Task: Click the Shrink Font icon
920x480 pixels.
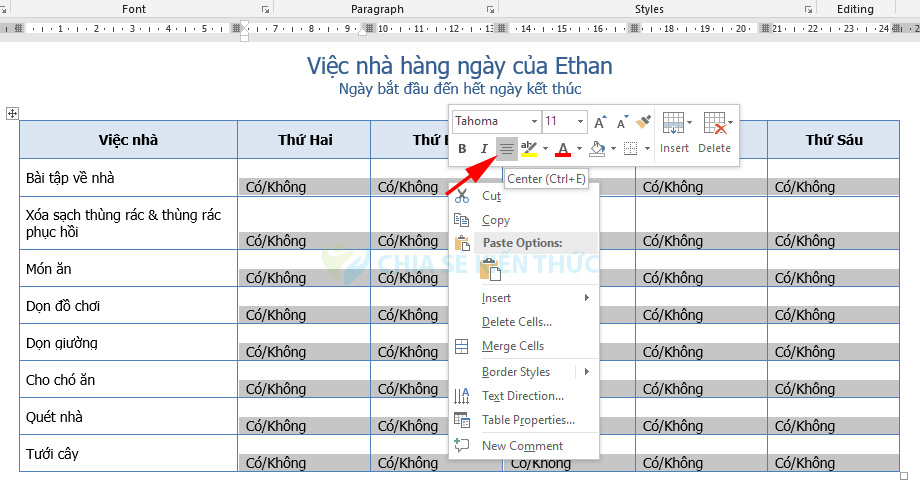Action: click(x=622, y=122)
